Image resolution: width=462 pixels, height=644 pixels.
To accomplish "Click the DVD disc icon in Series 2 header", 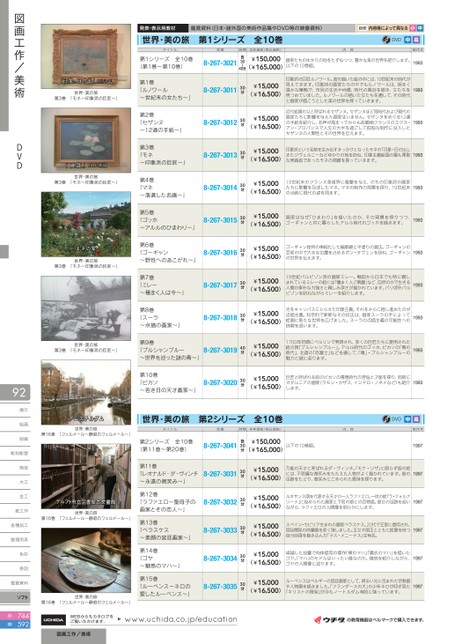I will point(386,419).
